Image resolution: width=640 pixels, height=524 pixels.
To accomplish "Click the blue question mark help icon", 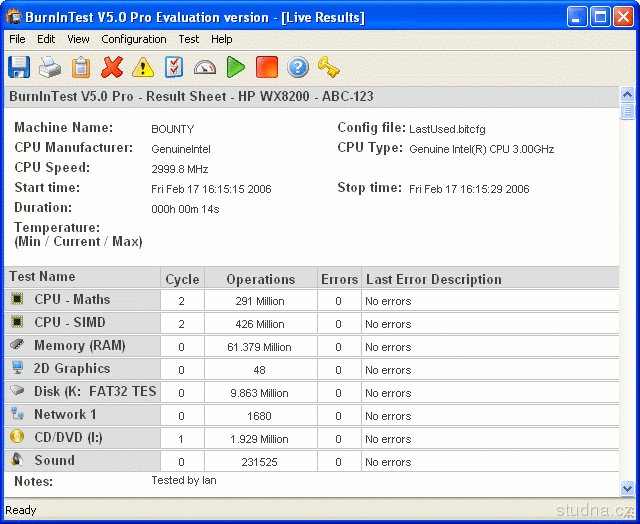I will [297, 67].
